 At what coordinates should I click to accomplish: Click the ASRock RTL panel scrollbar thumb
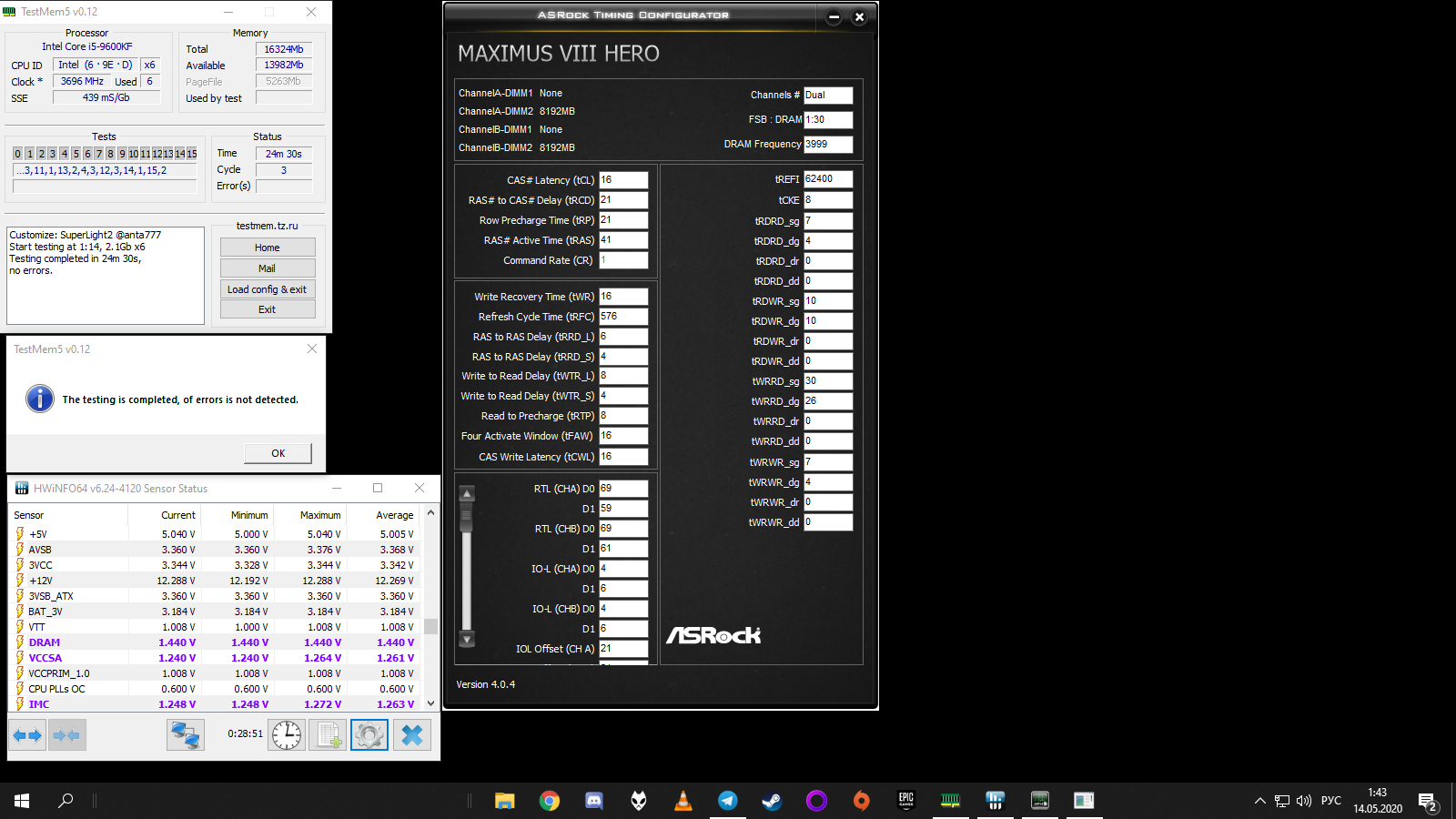[x=467, y=519]
